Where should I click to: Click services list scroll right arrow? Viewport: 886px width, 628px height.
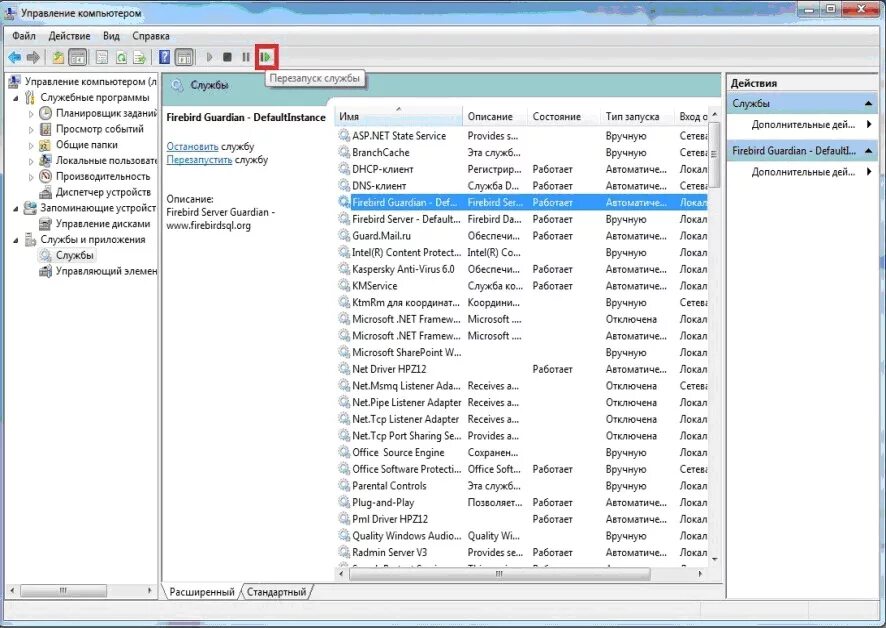pos(700,574)
